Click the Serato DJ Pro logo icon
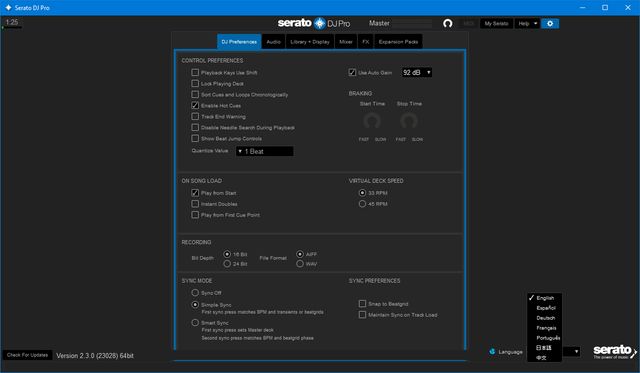640x373 pixels. tap(320, 23)
